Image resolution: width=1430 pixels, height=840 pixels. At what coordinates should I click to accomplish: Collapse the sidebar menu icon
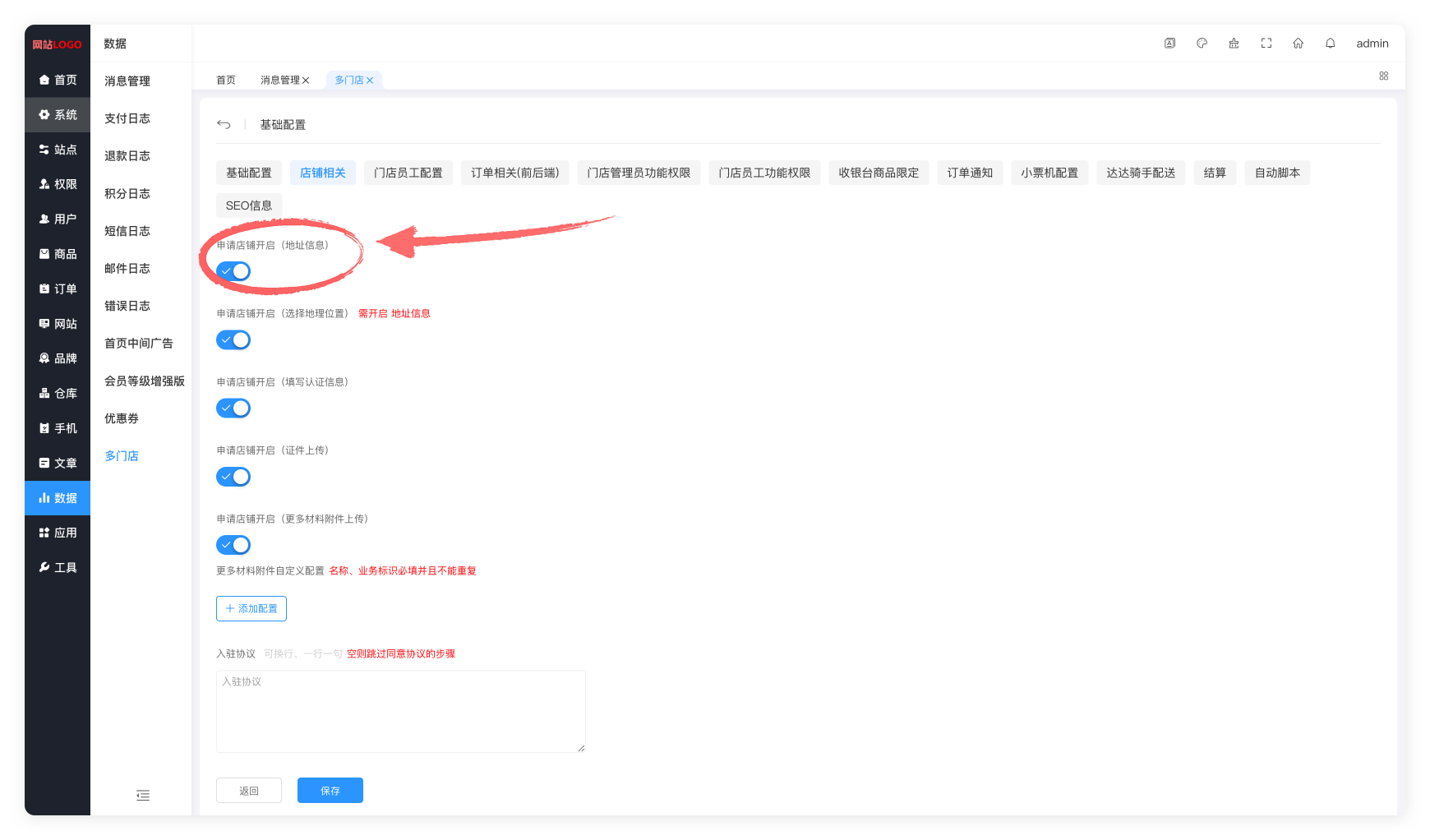[x=143, y=795]
